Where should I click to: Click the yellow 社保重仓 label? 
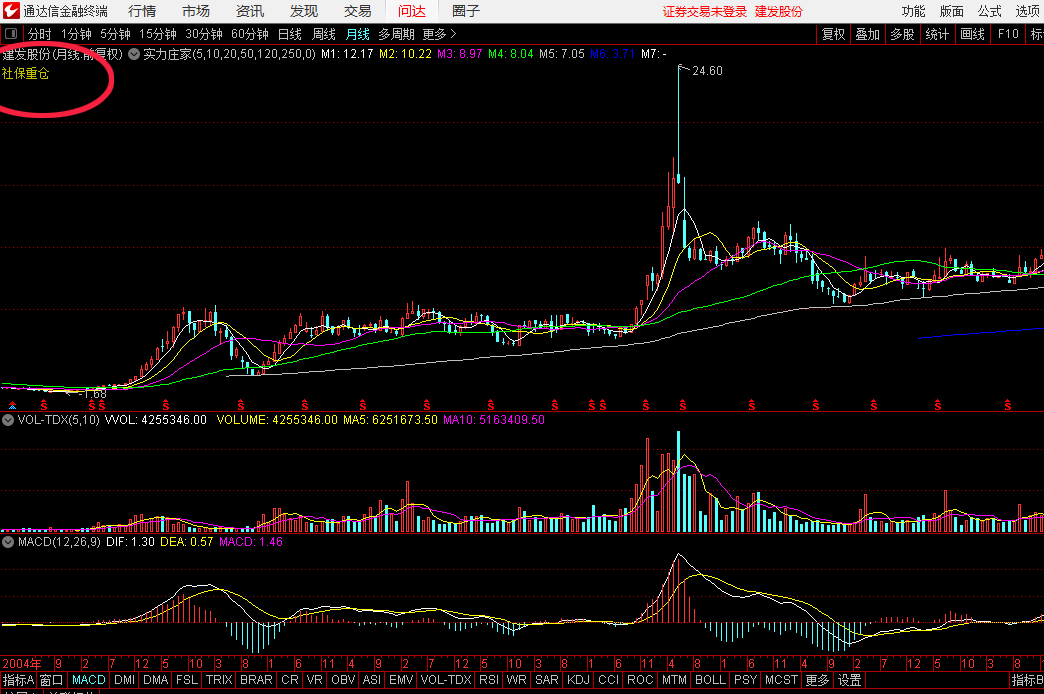tap(25, 73)
